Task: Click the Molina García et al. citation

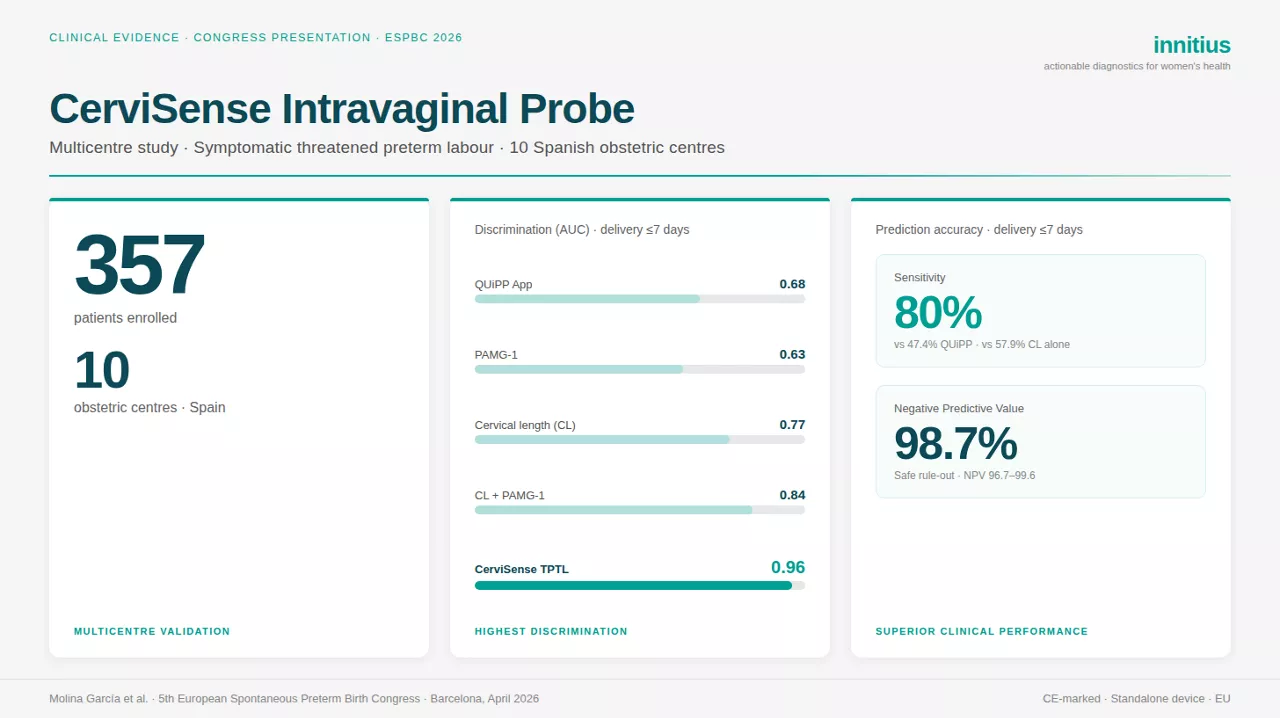Action: [x=294, y=699]
